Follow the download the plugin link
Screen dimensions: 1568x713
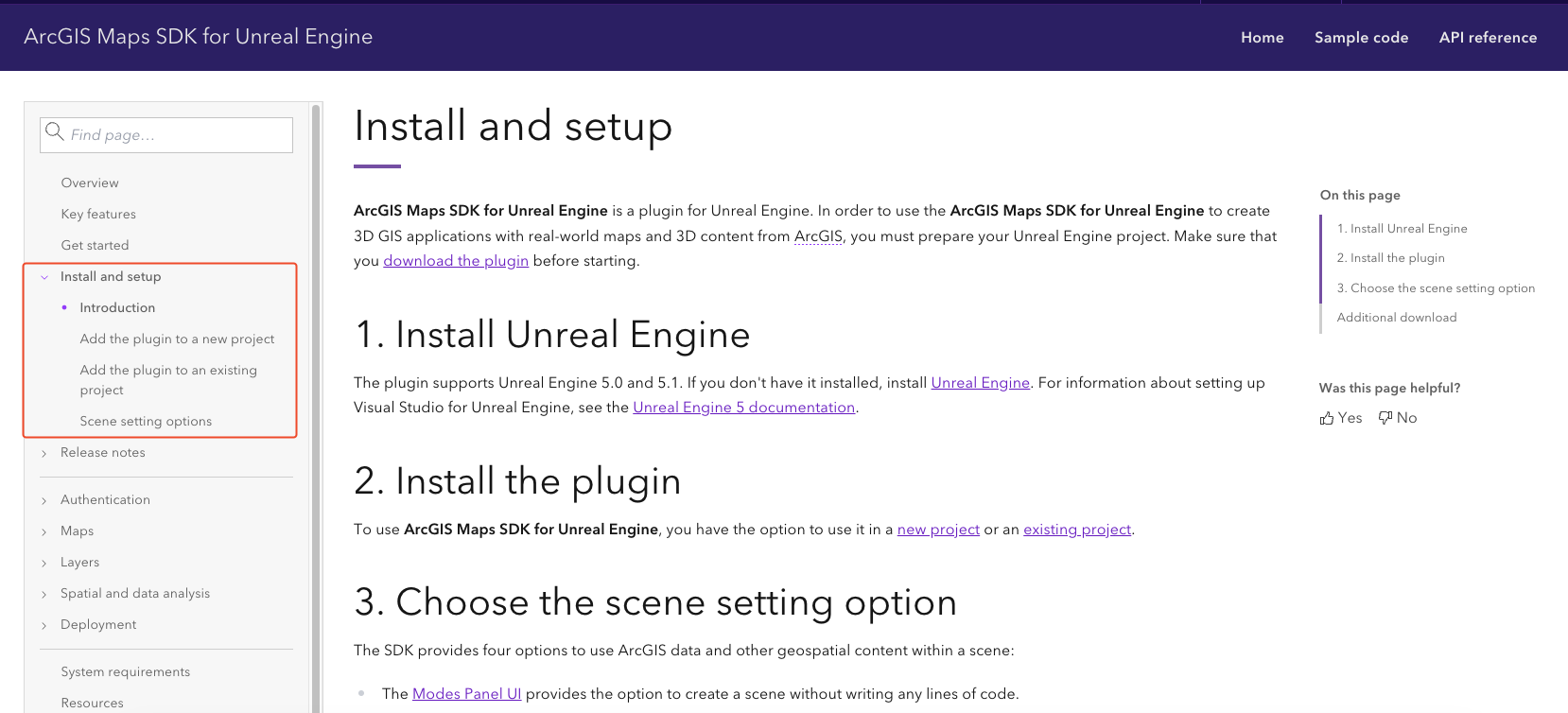click(x=456, y=261)
